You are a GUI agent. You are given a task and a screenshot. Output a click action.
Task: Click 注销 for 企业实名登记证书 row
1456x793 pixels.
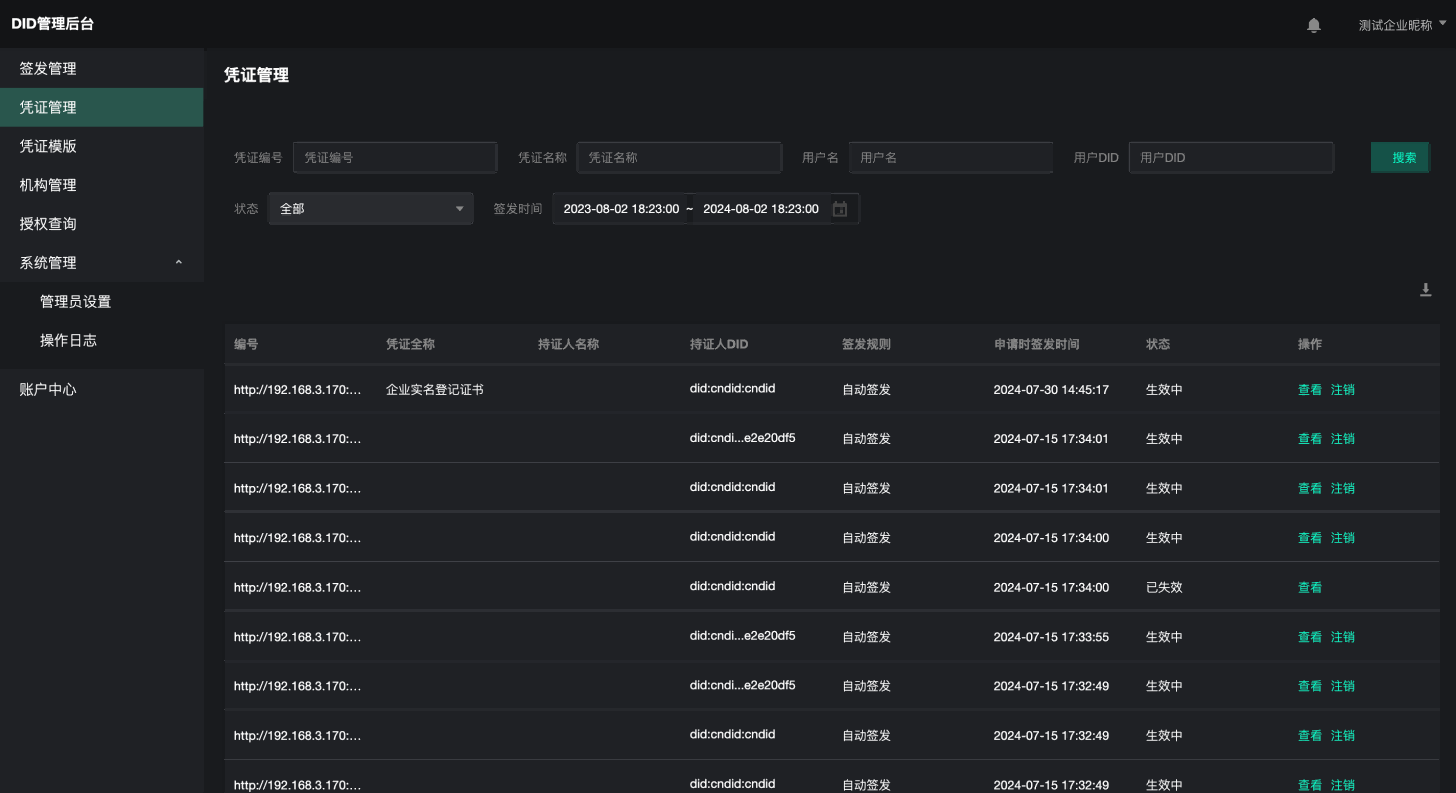(1342, 390)
